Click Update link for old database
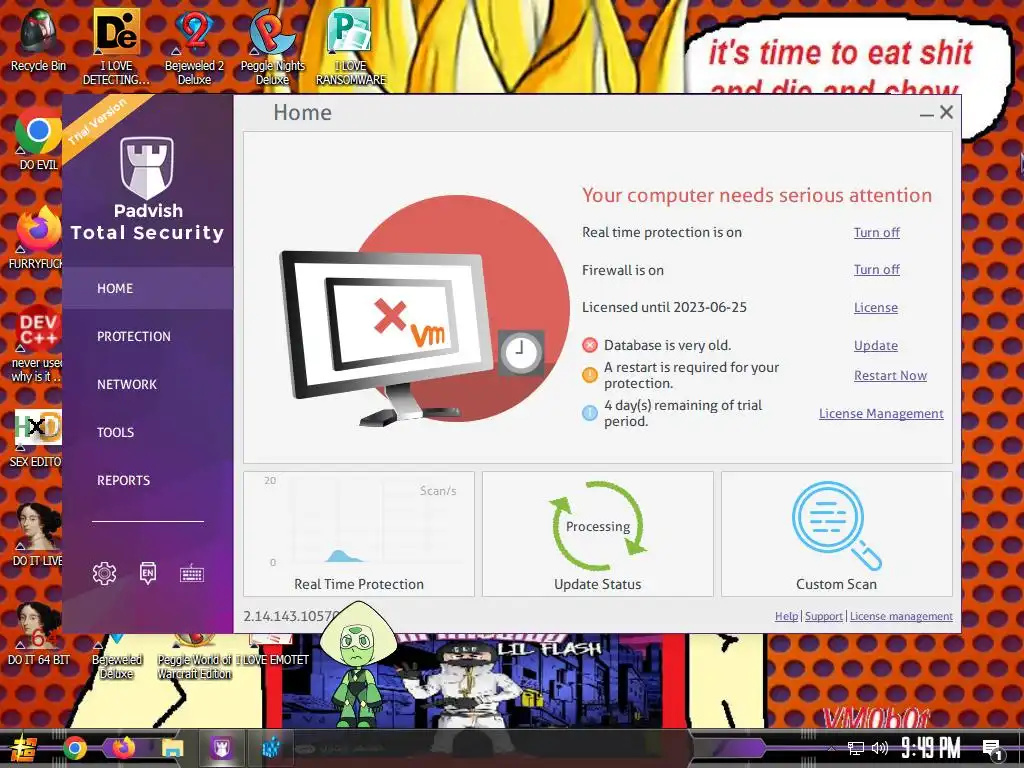 coord(876,345)
